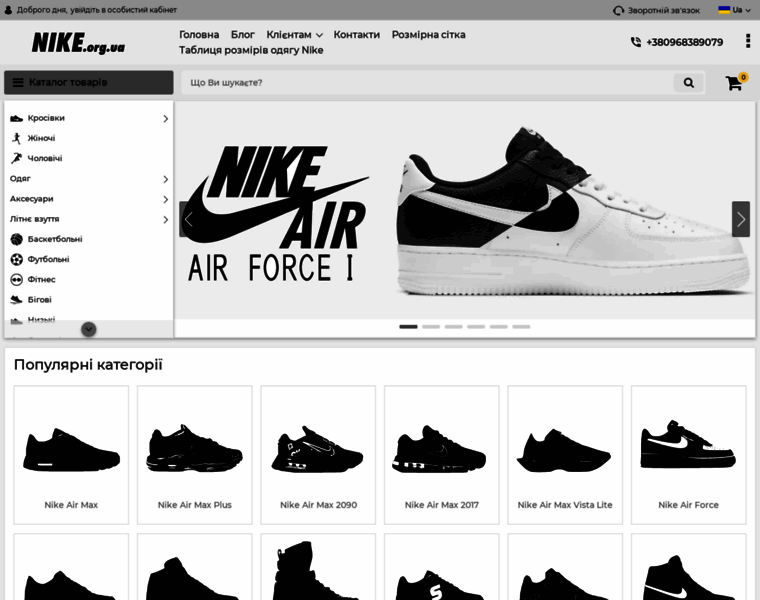760x600 pixels.
Task: Click the phone call icon
Action: [x=635, y=42]
